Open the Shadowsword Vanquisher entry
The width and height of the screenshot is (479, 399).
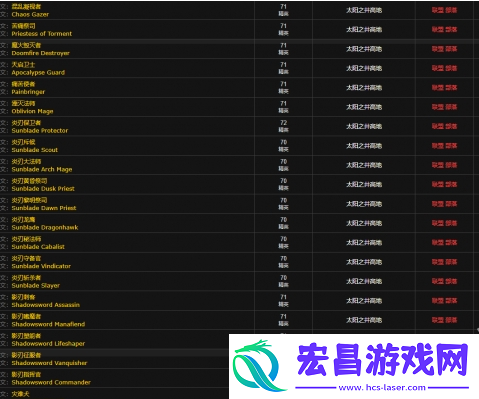click(x=49, y=363)
